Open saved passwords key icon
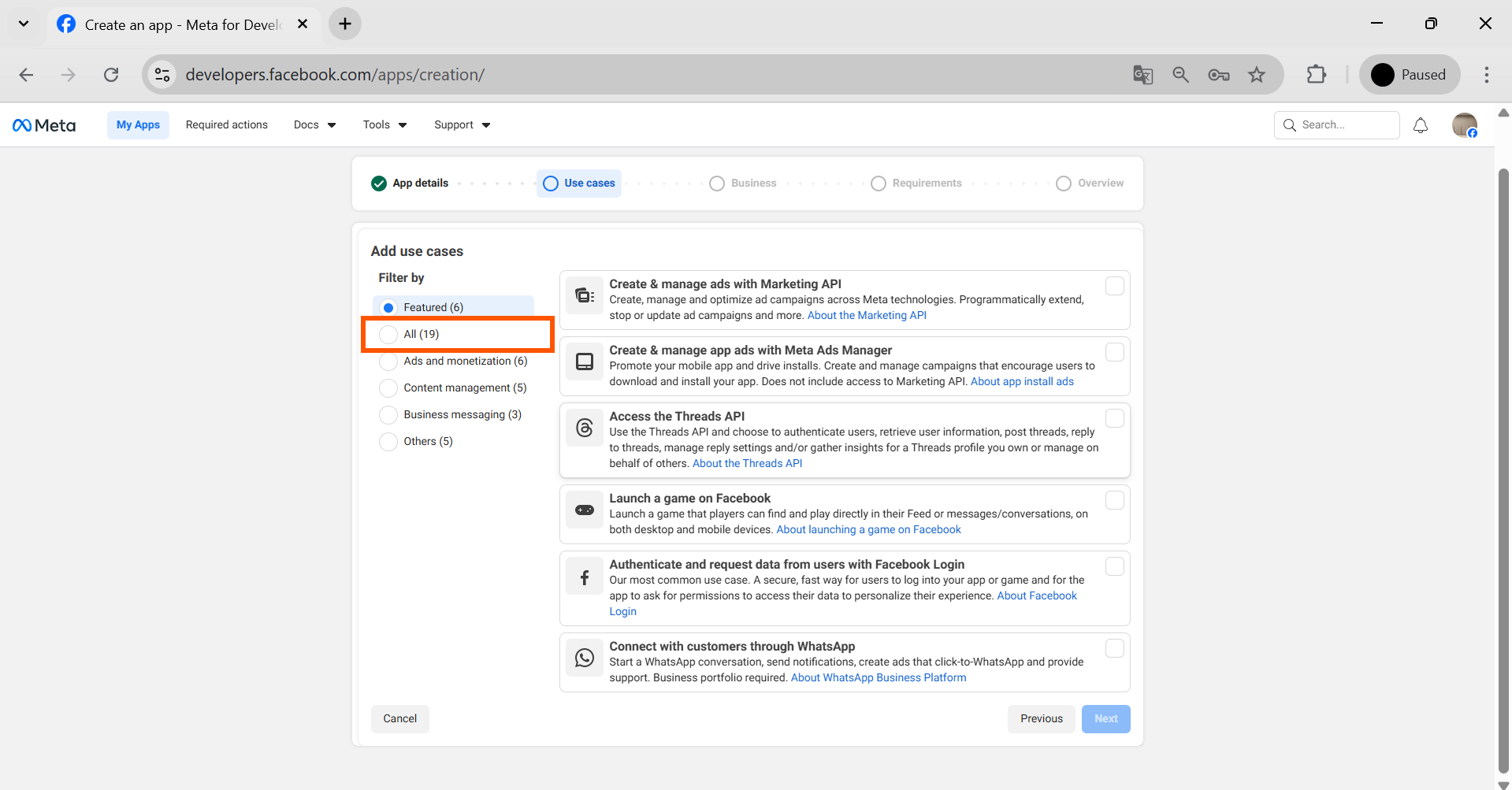 [1219, 75]
